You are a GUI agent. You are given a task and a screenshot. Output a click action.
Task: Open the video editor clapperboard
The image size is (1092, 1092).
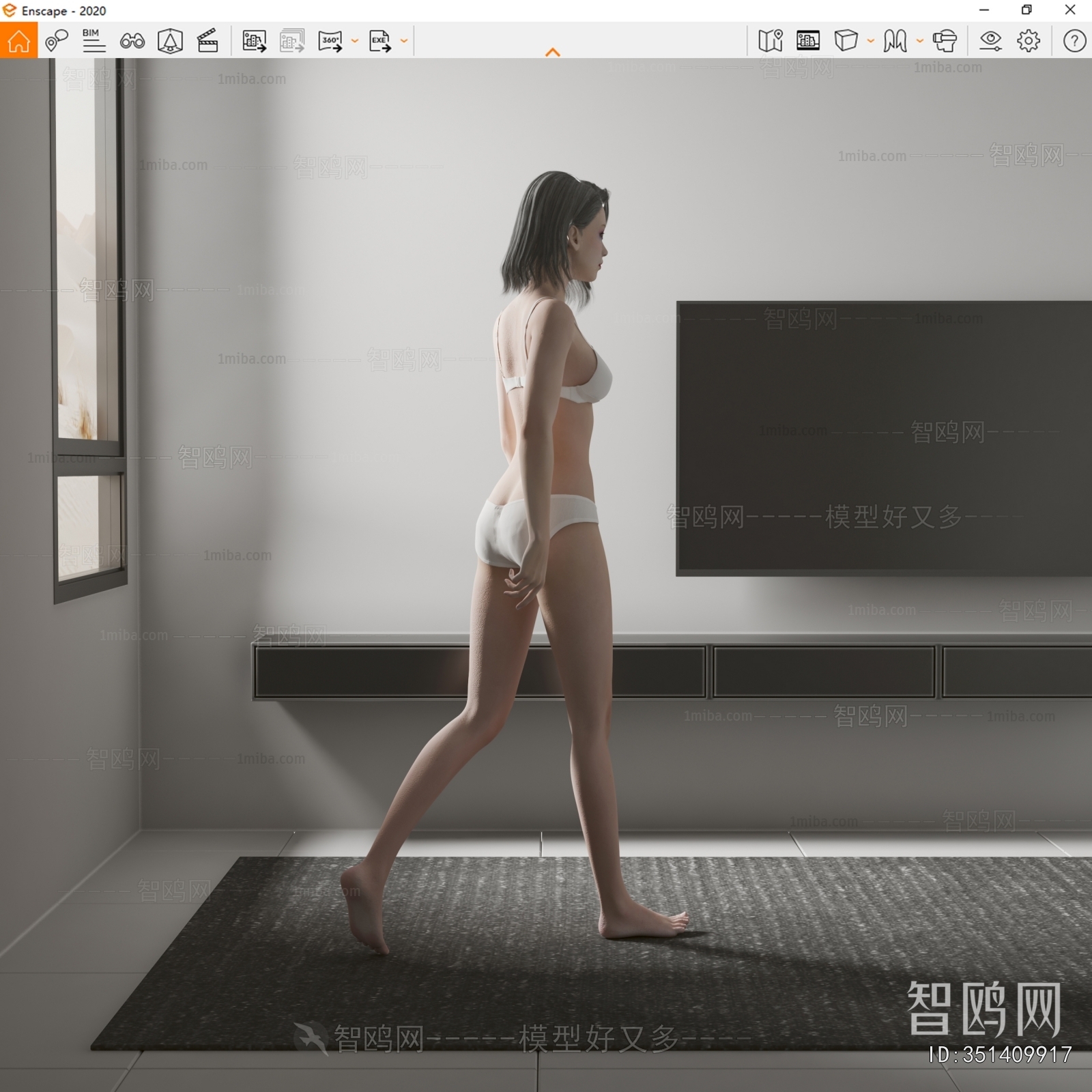[x=207, y=41]
